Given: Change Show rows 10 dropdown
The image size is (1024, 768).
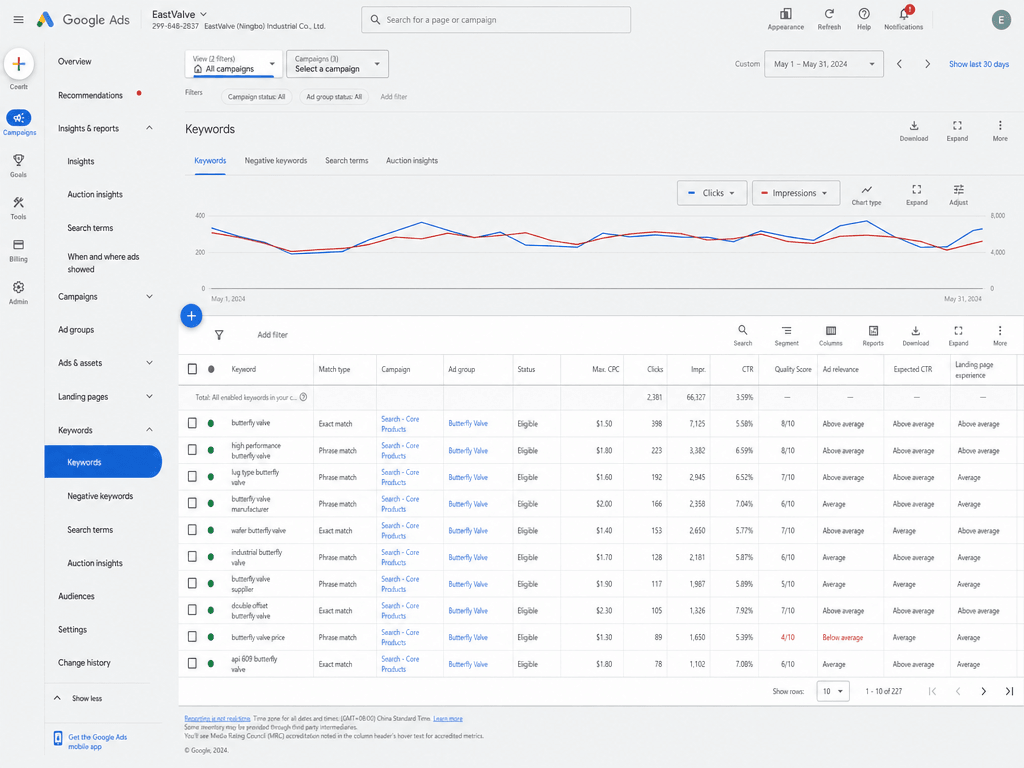Looking at the screenshot, I should click(x=833, y=691).
